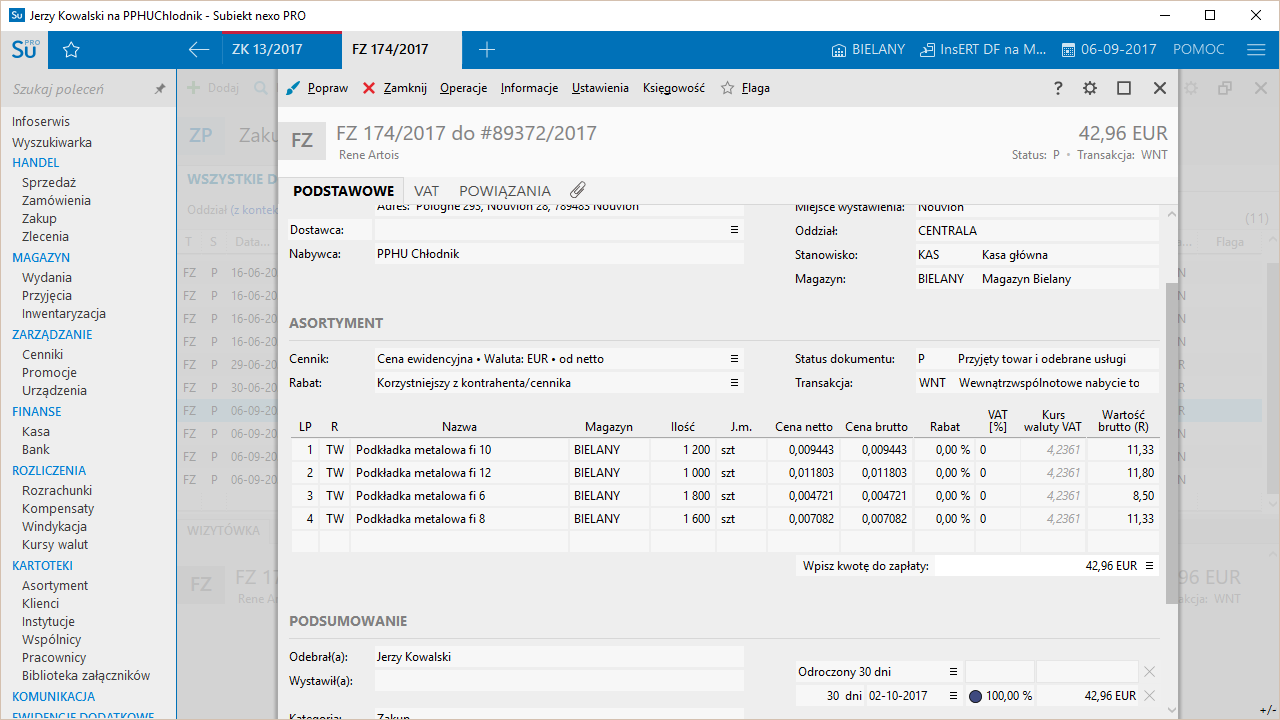The height and width of the screenshot is (720, 1280).
Task: Open POMOC help
Action: click(1199, 50)
